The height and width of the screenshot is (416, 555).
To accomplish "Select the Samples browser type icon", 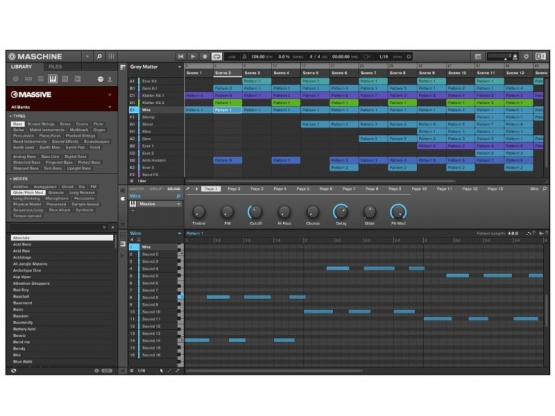I will [x=78, y=79].
